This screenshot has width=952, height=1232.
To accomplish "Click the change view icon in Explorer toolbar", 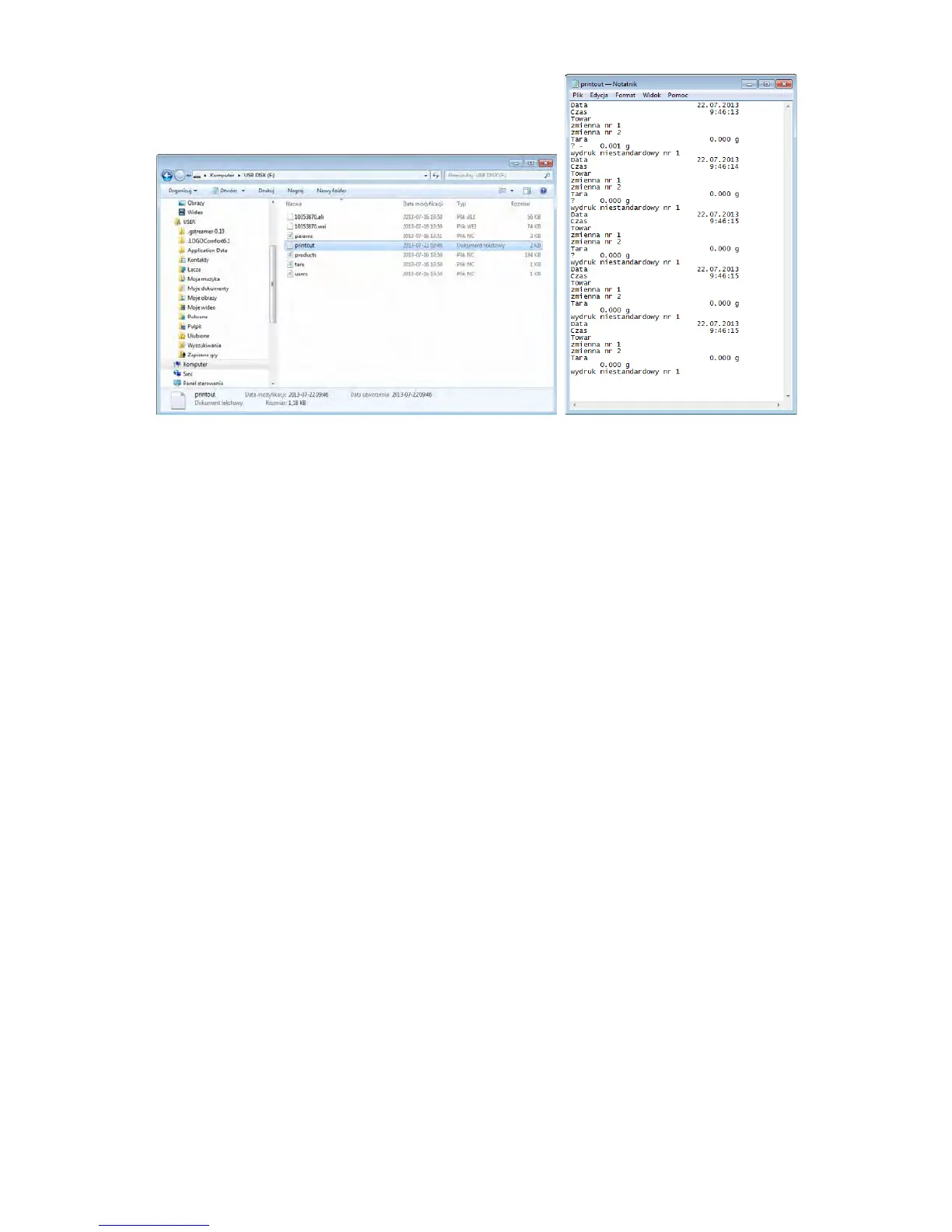I will tap(502, 191).
